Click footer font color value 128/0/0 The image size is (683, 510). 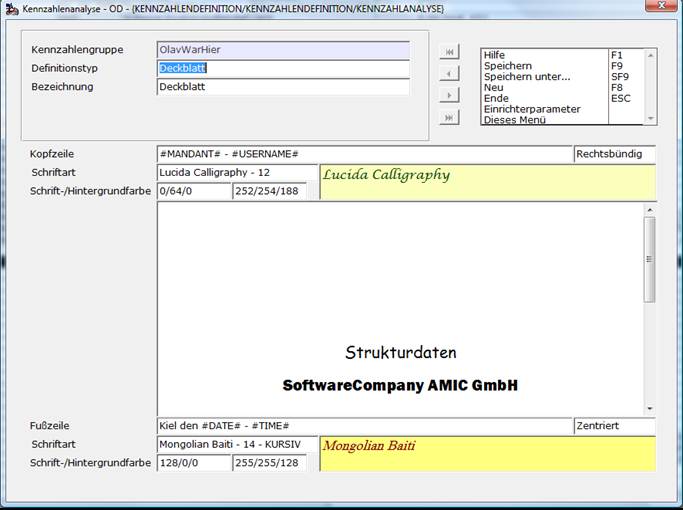(194, 463)
